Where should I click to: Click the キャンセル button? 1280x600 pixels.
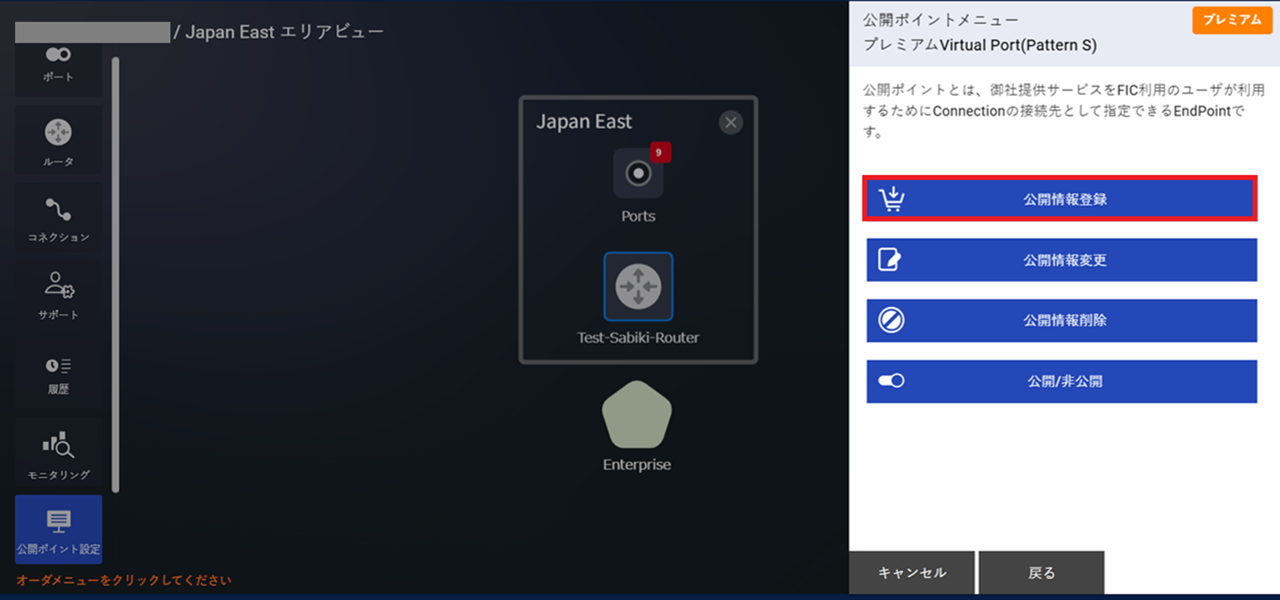912,572
